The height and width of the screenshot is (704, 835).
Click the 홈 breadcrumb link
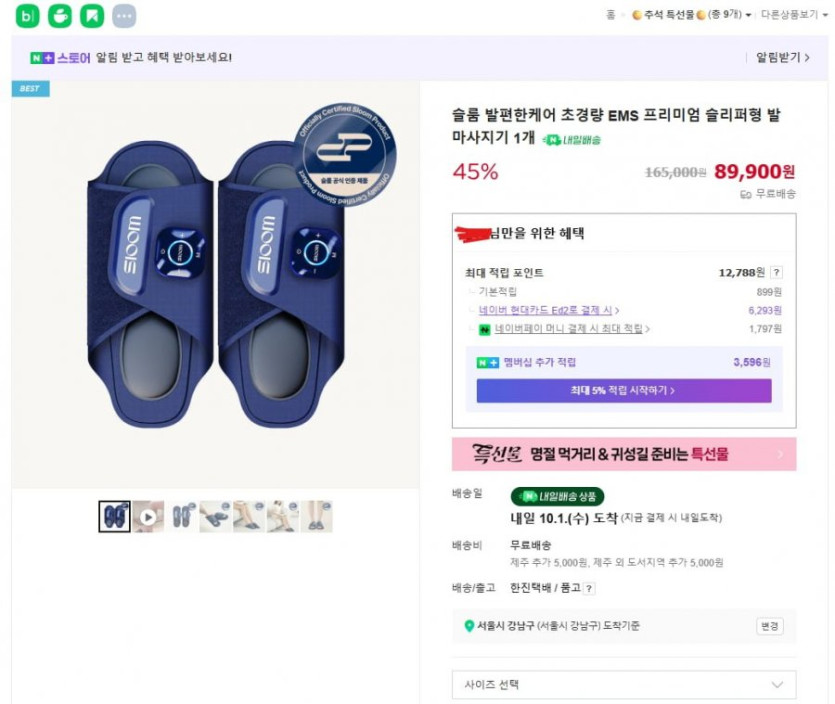click(x=610, y=15)
